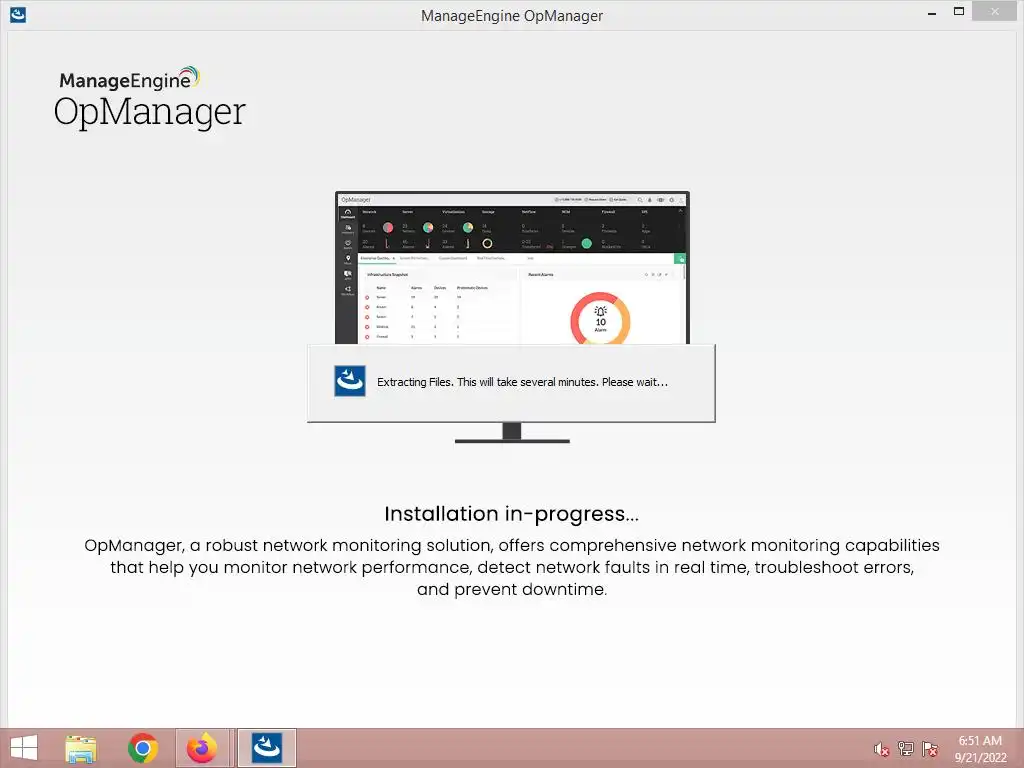Open the Windows Start menu
Viewport: 1024px width, 768px height.
(x=24, y=748)
